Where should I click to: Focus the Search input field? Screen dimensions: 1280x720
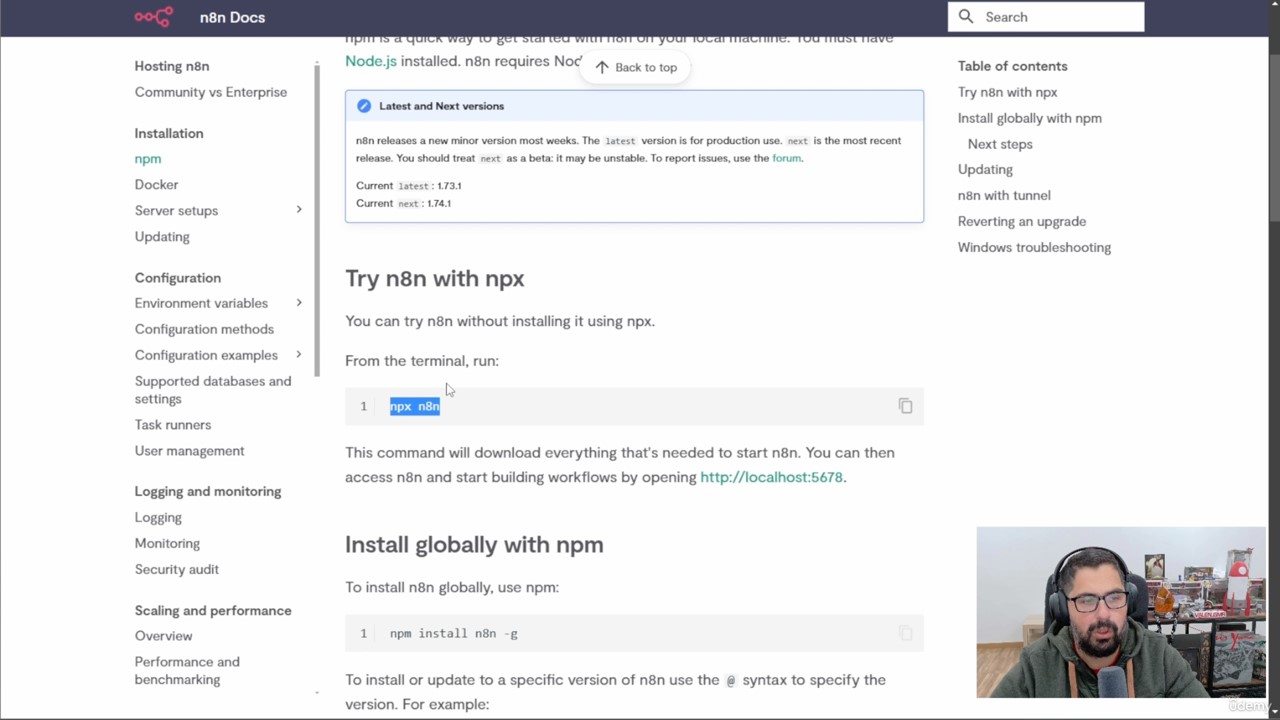coord(1046,17)
